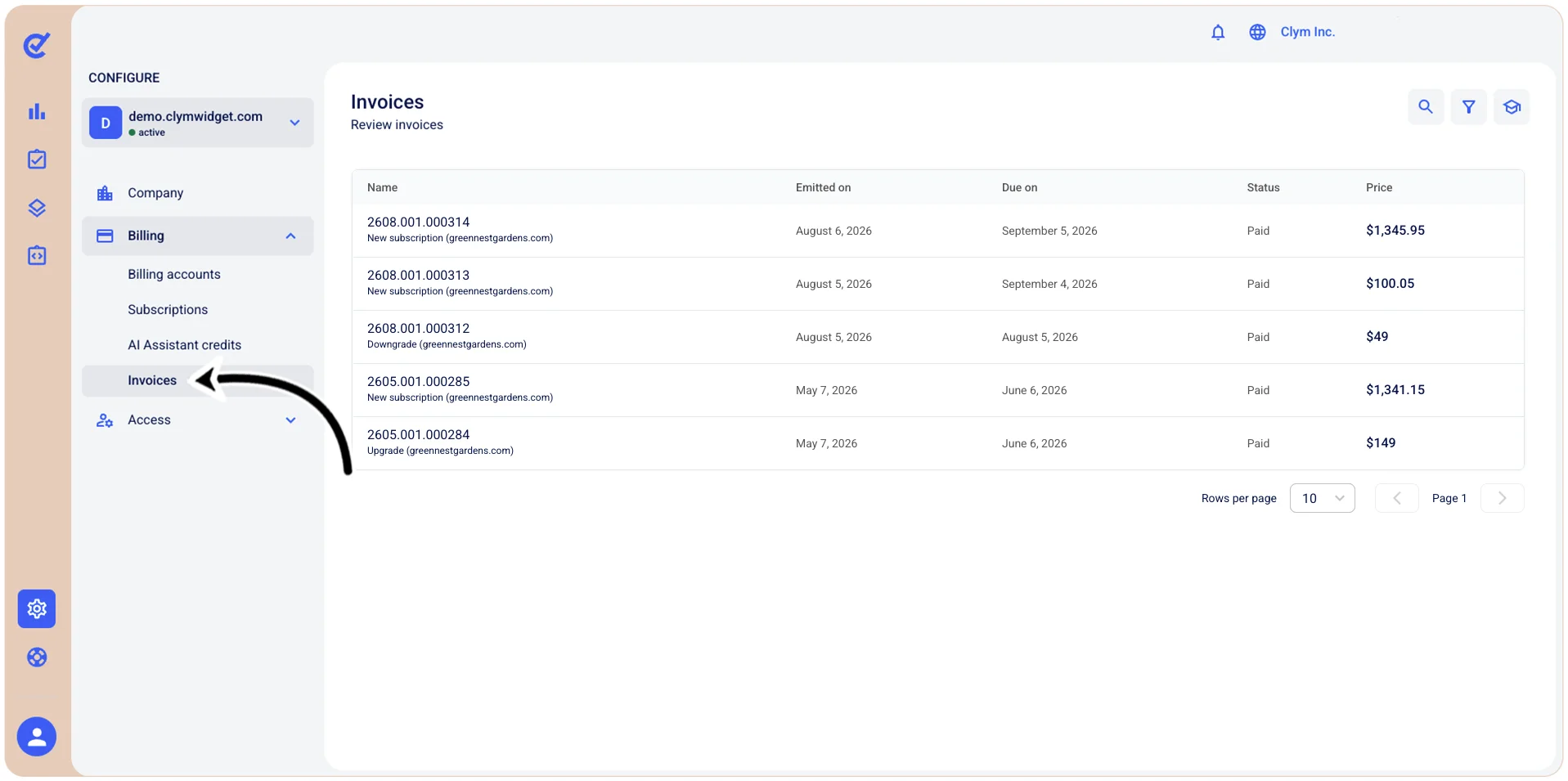The width and height of the screenshot is (1568, 781).
Task: Click the Emitted on column header
Action: (823, 187)
